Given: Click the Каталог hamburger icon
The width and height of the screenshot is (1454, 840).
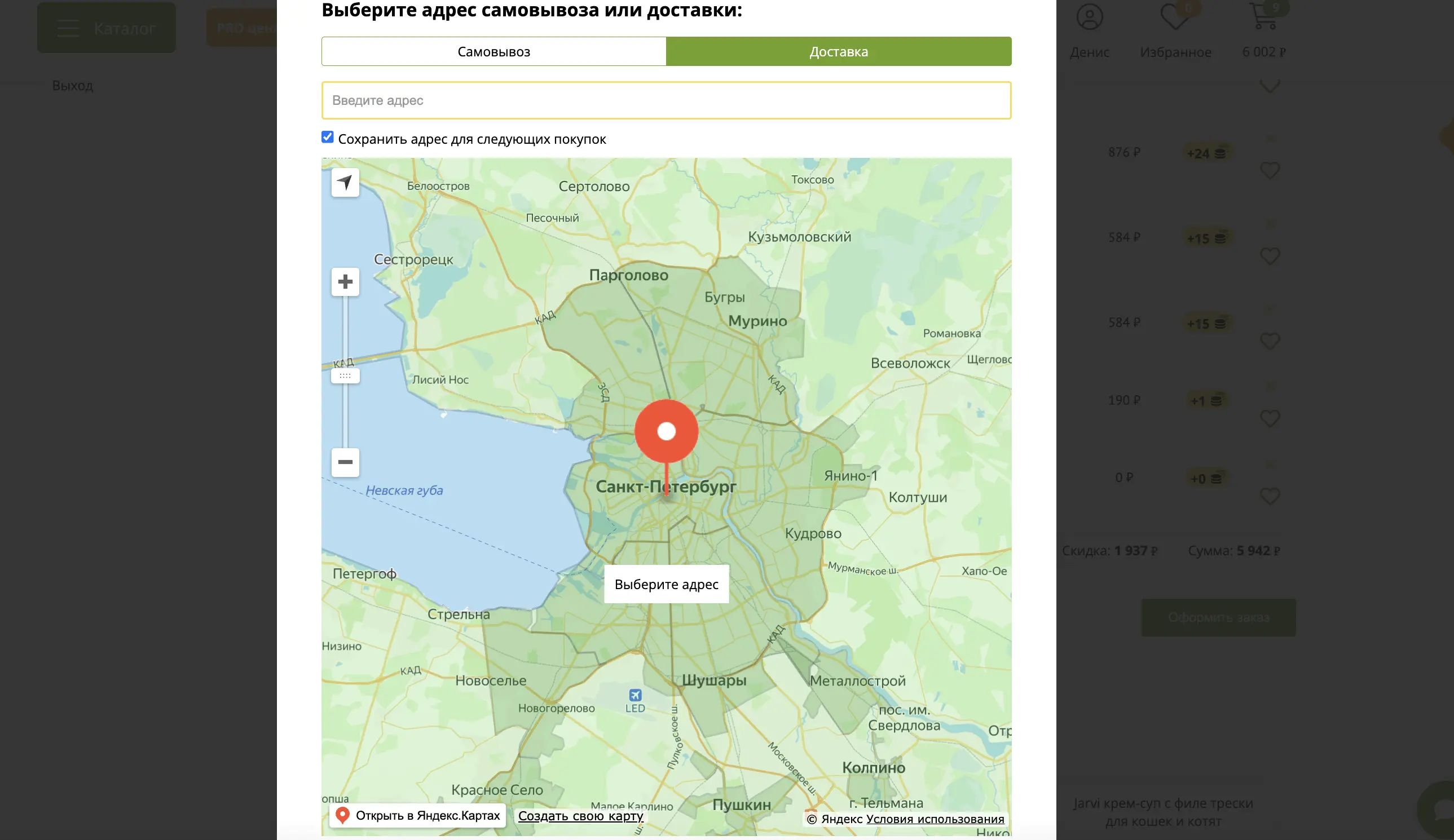Looking at the screenshot, I should (x=68, y=28).
